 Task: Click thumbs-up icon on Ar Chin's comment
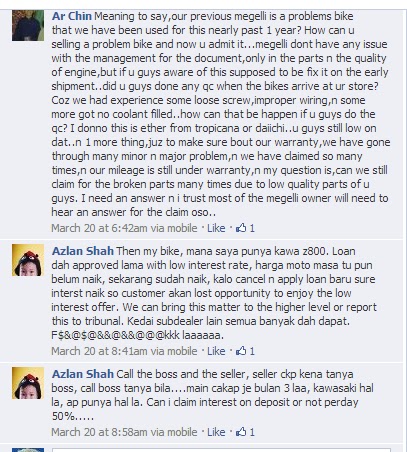click(241, 228)
